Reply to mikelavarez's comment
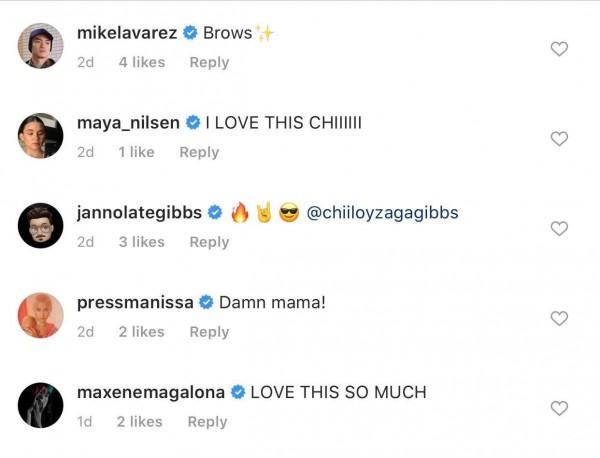Viewport: 600px width, 458px height. tap(209, 62)
